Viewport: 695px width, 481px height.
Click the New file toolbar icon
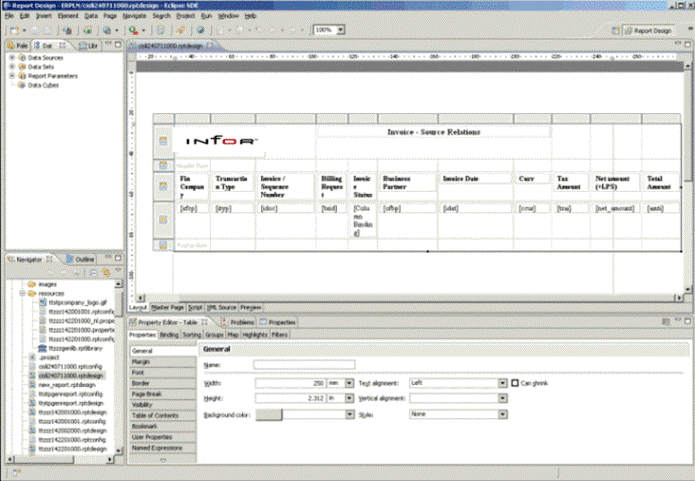tap(13, 31)
